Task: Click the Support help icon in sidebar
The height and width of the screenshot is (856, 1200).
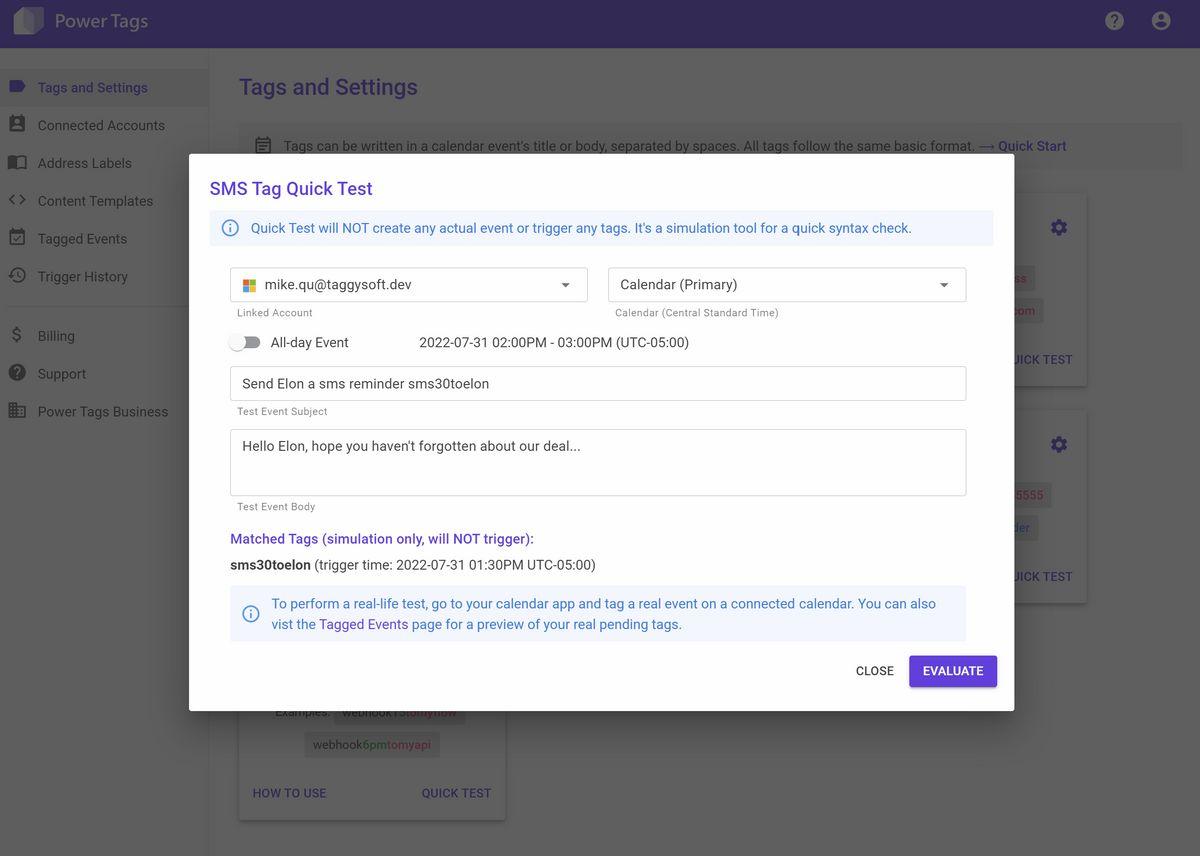Action: 17,372
